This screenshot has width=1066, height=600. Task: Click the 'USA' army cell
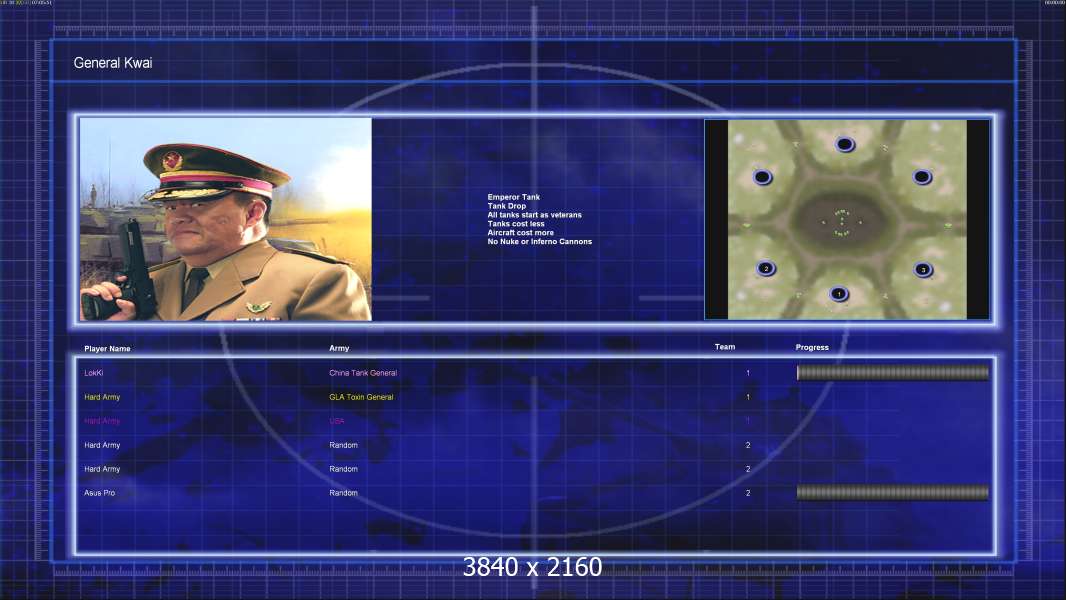tap(337, 421)
